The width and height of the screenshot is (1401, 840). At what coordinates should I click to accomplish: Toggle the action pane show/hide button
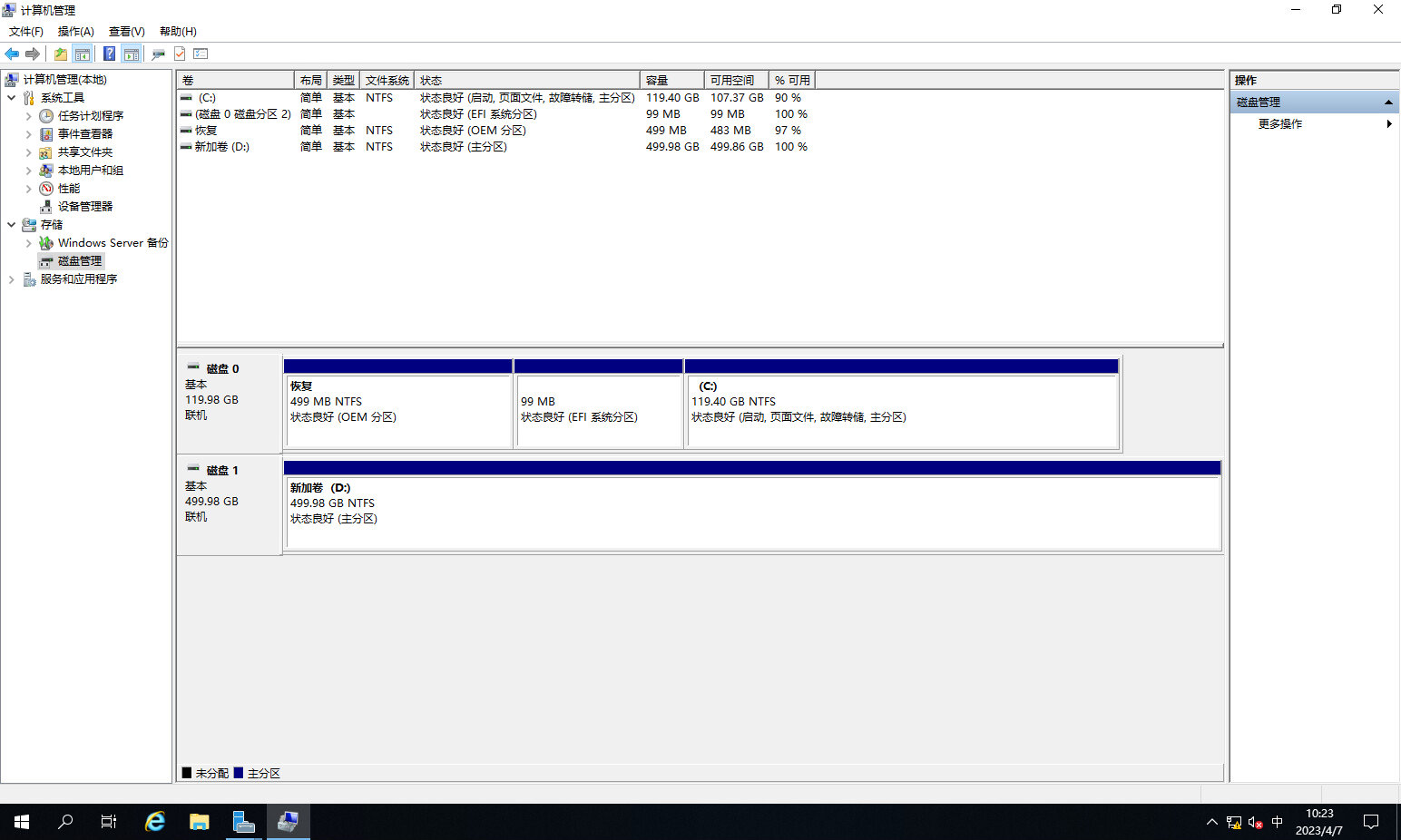coord(132,54)
